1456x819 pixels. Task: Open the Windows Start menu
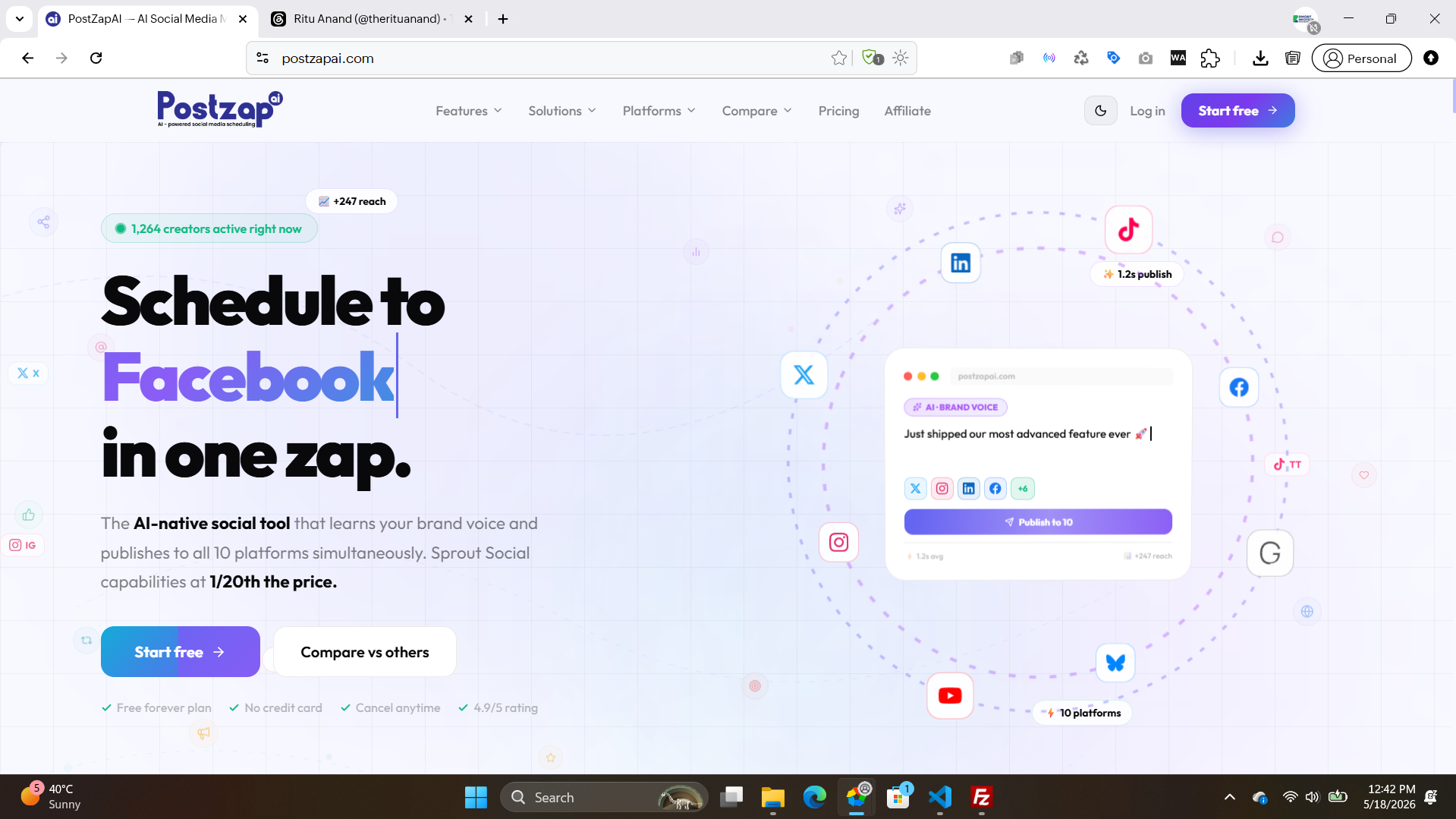476,797
